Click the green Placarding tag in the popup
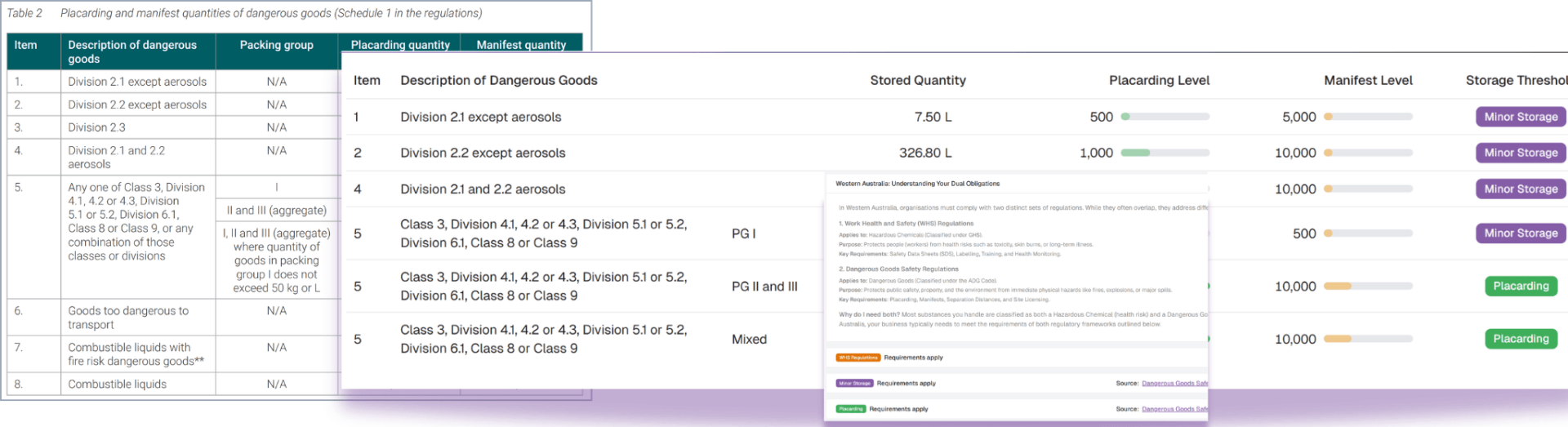 tap(850, 409)
